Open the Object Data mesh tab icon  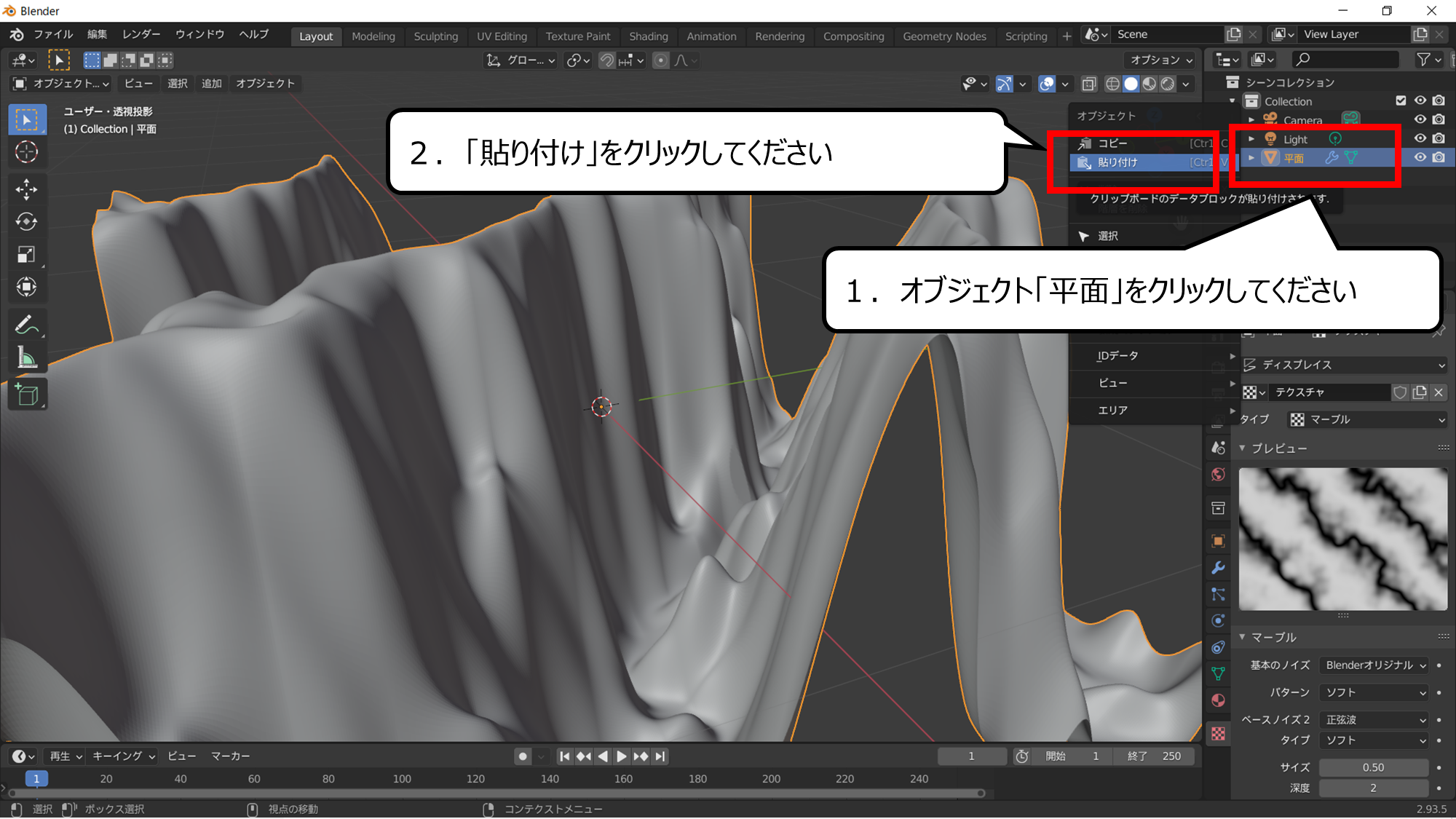click(1218, 674)
